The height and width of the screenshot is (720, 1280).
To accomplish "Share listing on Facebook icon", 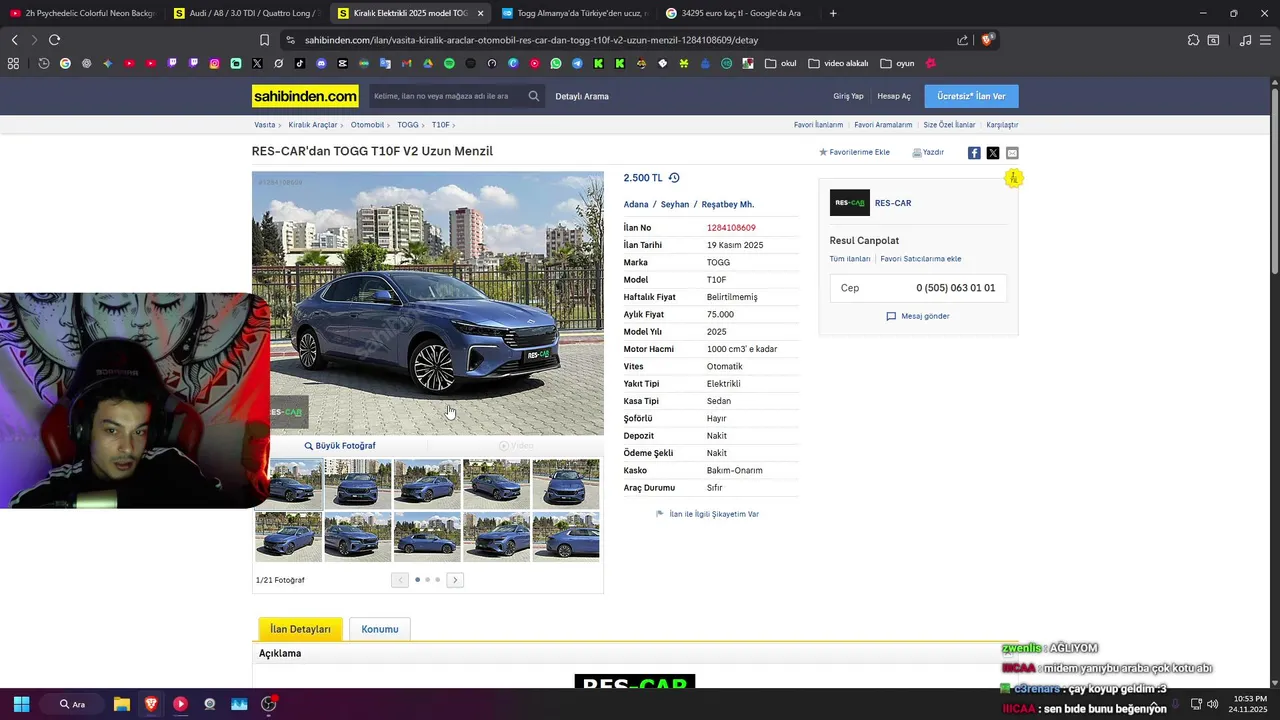I will (974, 153).
